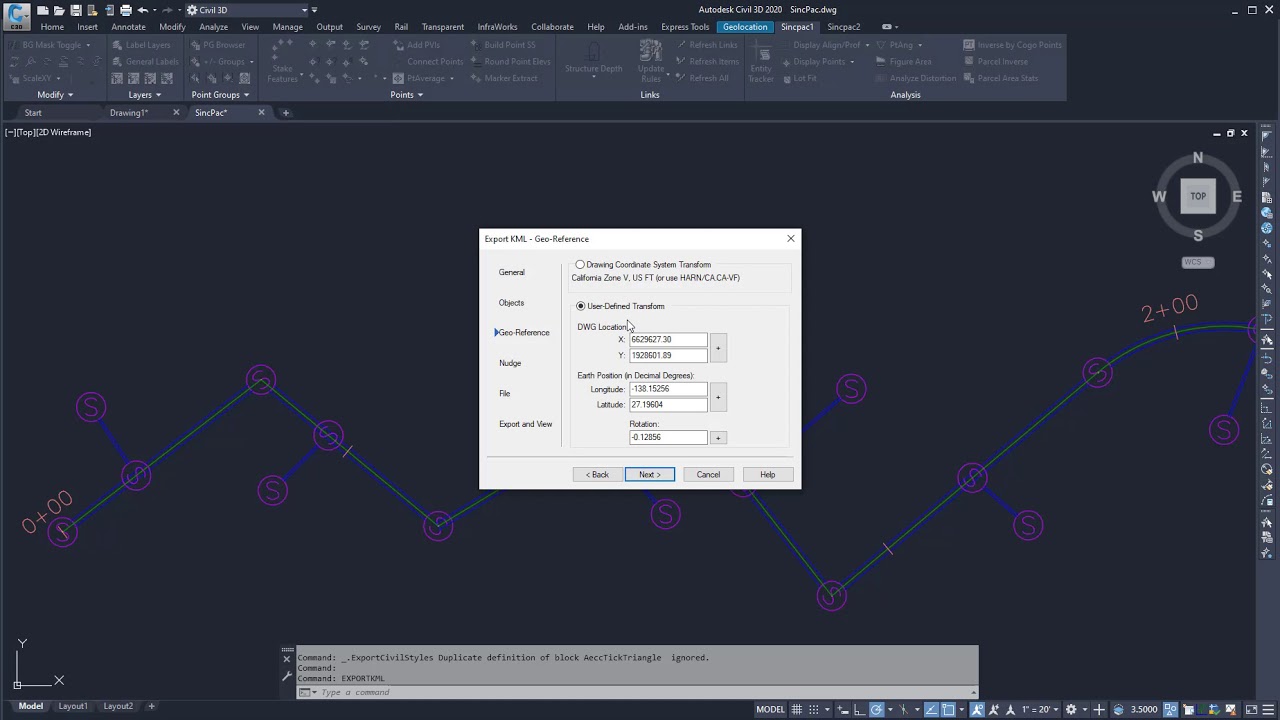Click the Undo arrow icon
The width and height of the screenshot is (1280, 720).
pyautogui.click(x=143, y=10)
